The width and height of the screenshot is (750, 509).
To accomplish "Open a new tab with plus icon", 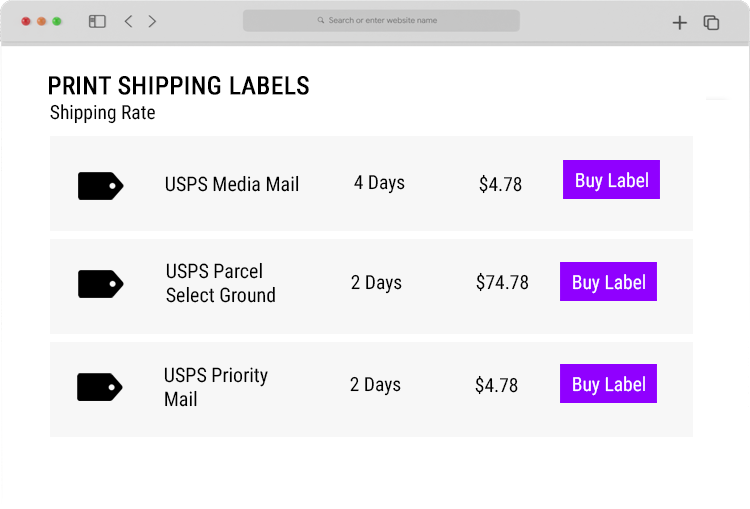I will click(x=679, y=22).
